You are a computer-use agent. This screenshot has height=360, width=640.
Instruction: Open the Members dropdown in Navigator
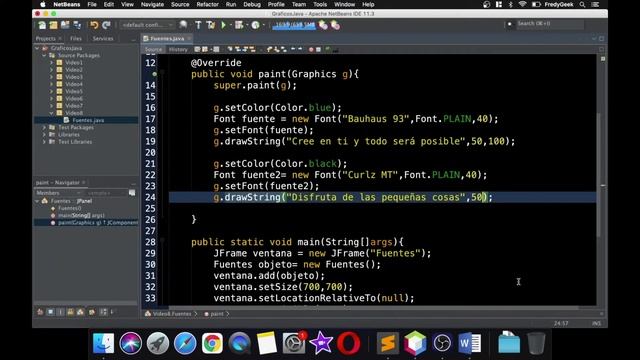click(x=58, y=193)
